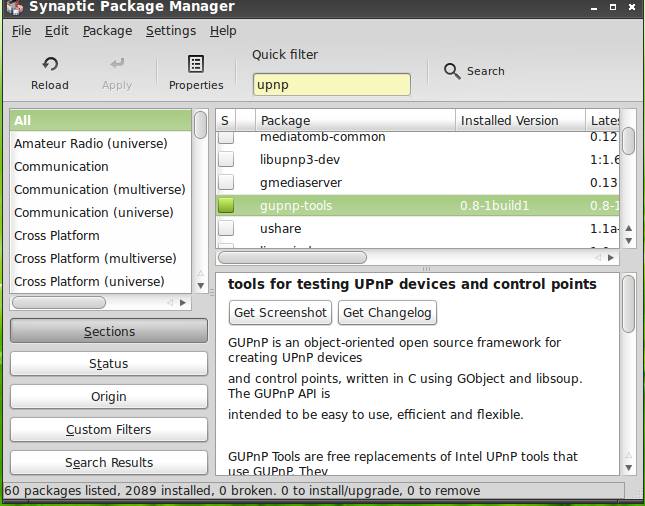Mark the ushare package checkbox
Screen dimensions: 645x506
click(x=226, y=228)
